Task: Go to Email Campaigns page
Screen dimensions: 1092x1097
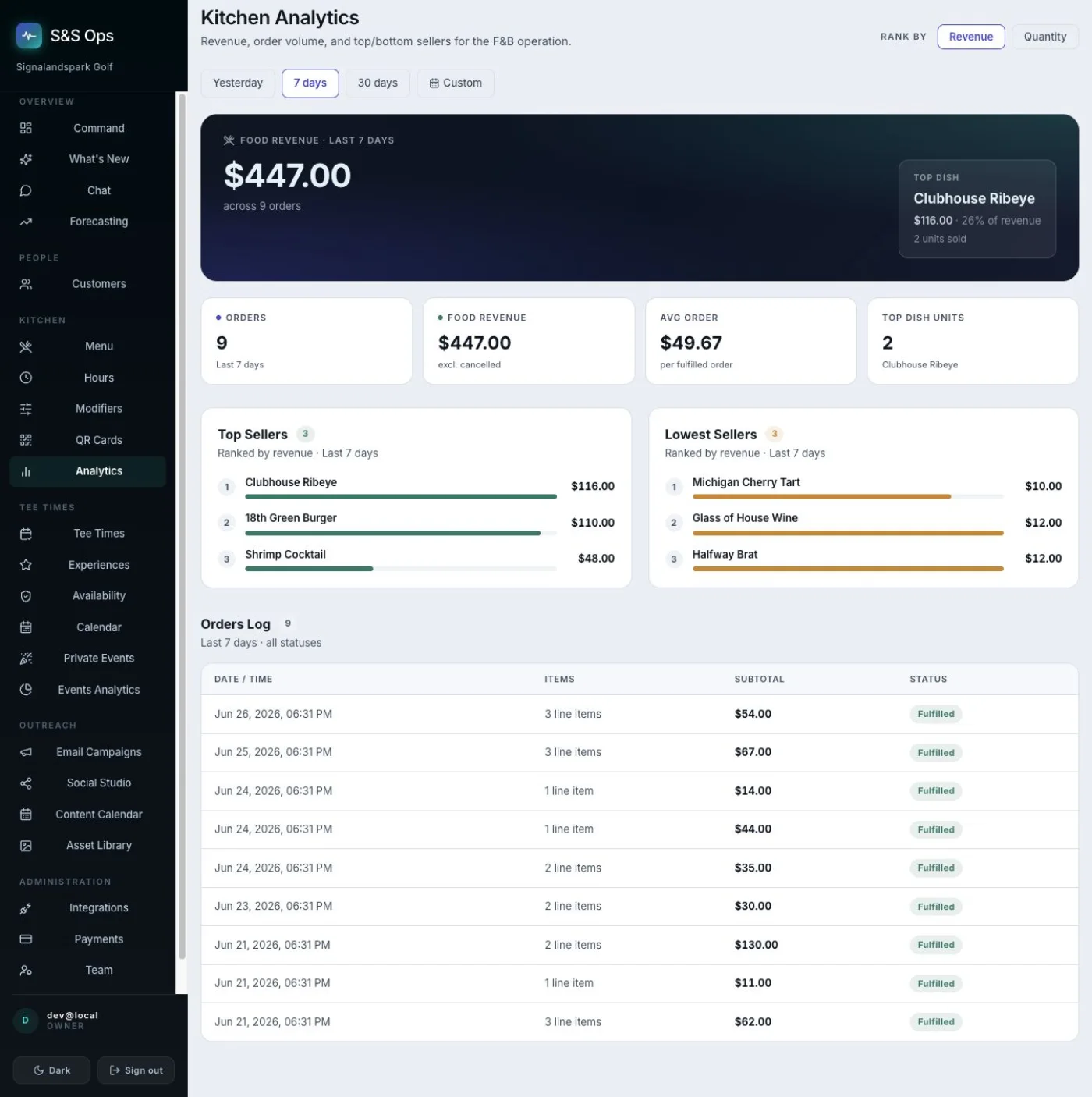Action: click(x=88, y=752)
